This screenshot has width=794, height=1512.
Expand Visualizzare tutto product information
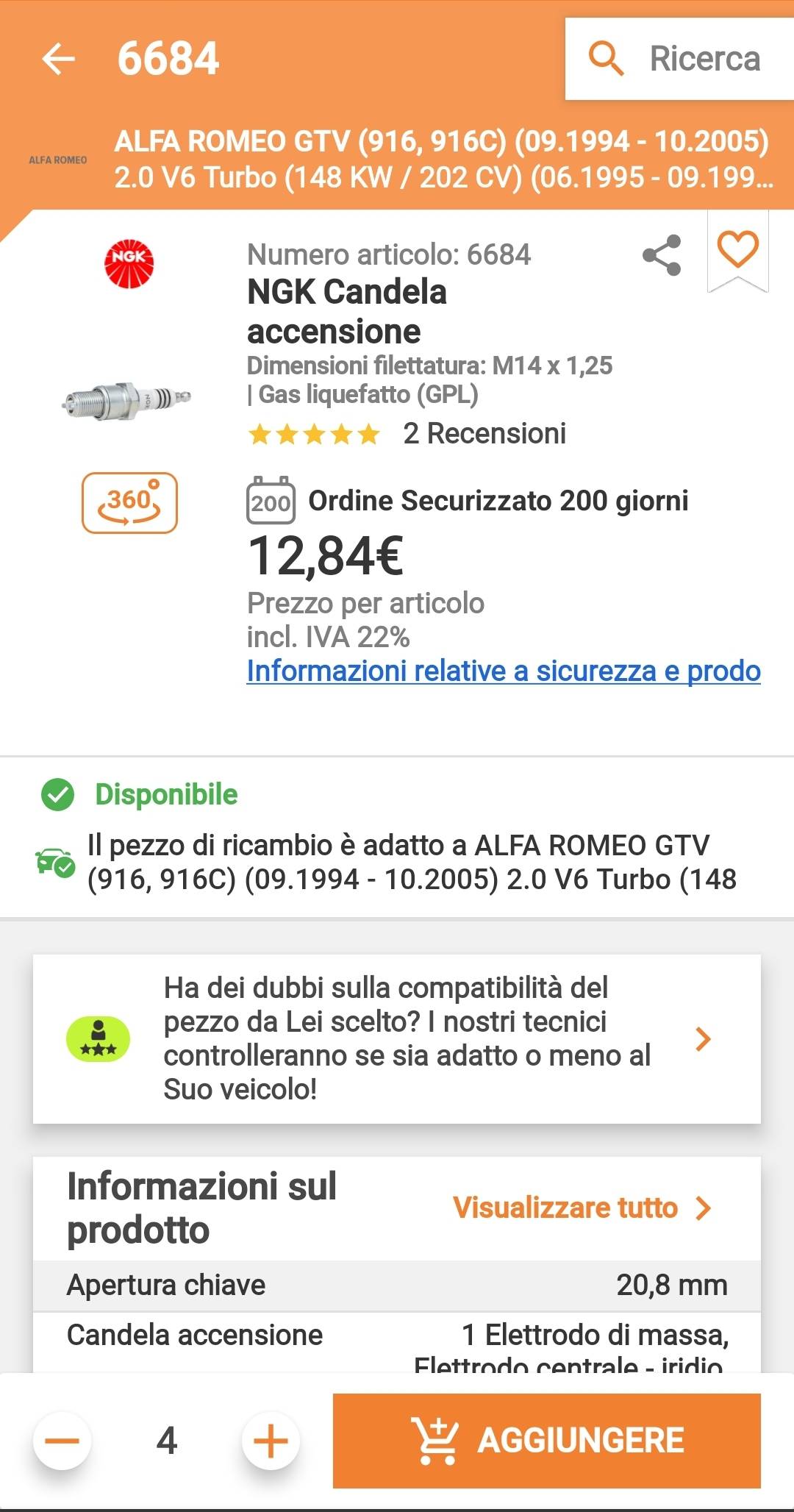[582, 1208]
